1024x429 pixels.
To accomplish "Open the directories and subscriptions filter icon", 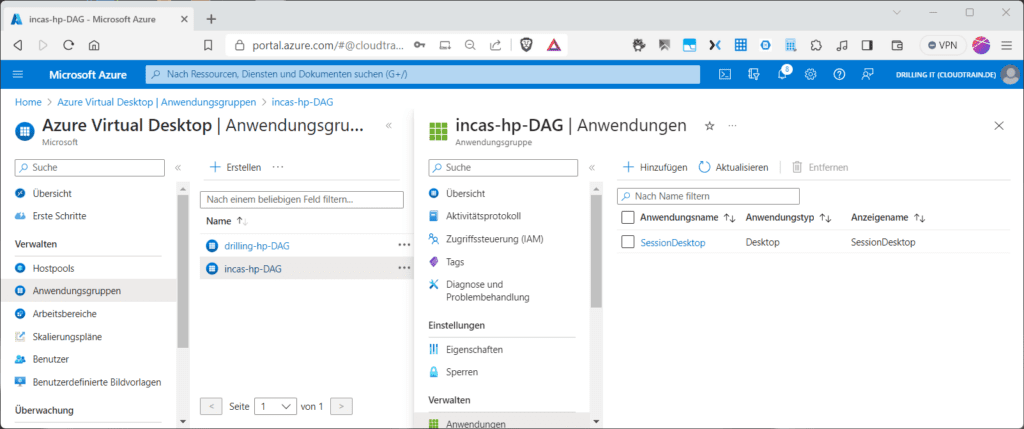I will pos(754,74).
